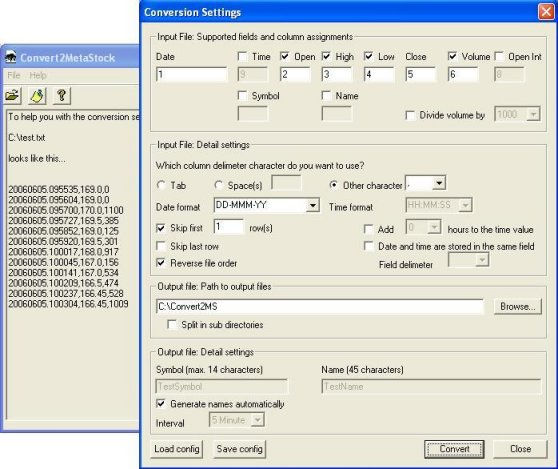Click the Close button at dialog bottom
The width and height of the screenshot is (558, 469).
coord(520,449)
